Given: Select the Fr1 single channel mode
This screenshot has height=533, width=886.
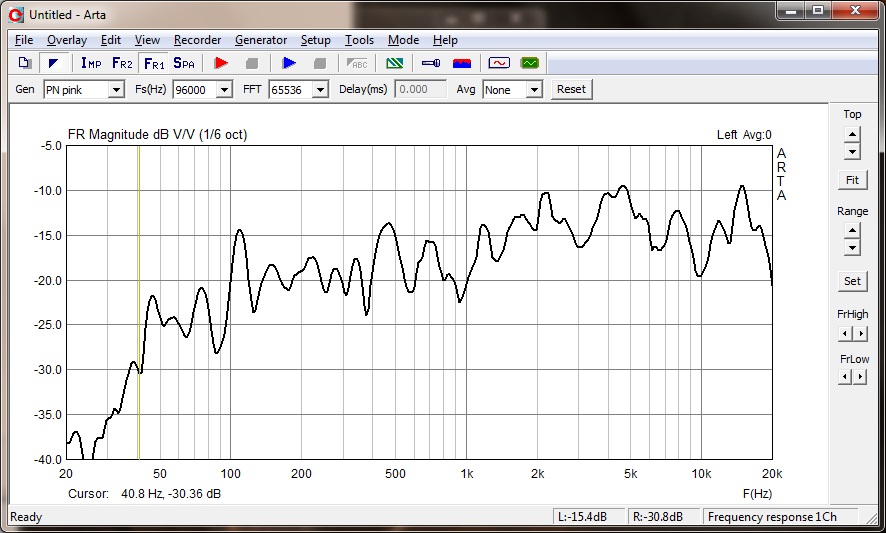Looking at the screenshot, I should (x=154, y=63).
